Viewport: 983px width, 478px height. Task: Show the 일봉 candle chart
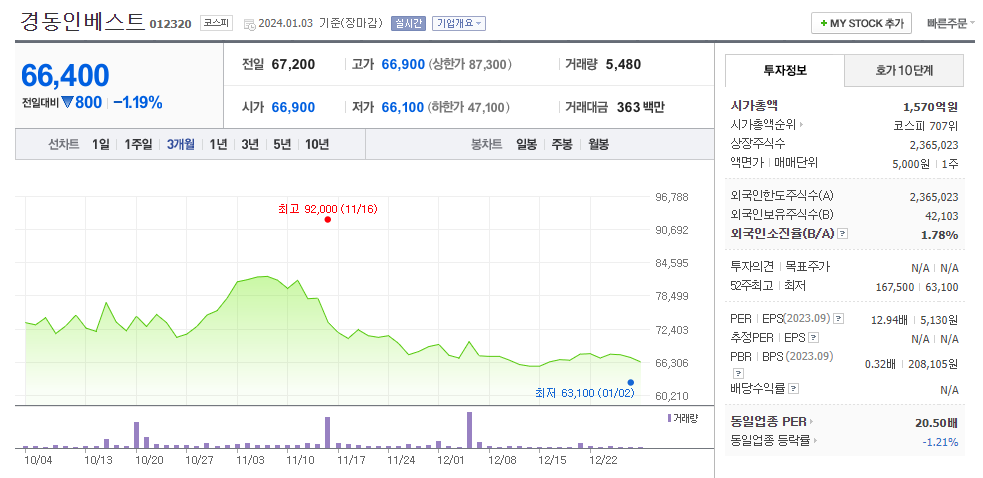pyautogui.click(x=527, y=144)
